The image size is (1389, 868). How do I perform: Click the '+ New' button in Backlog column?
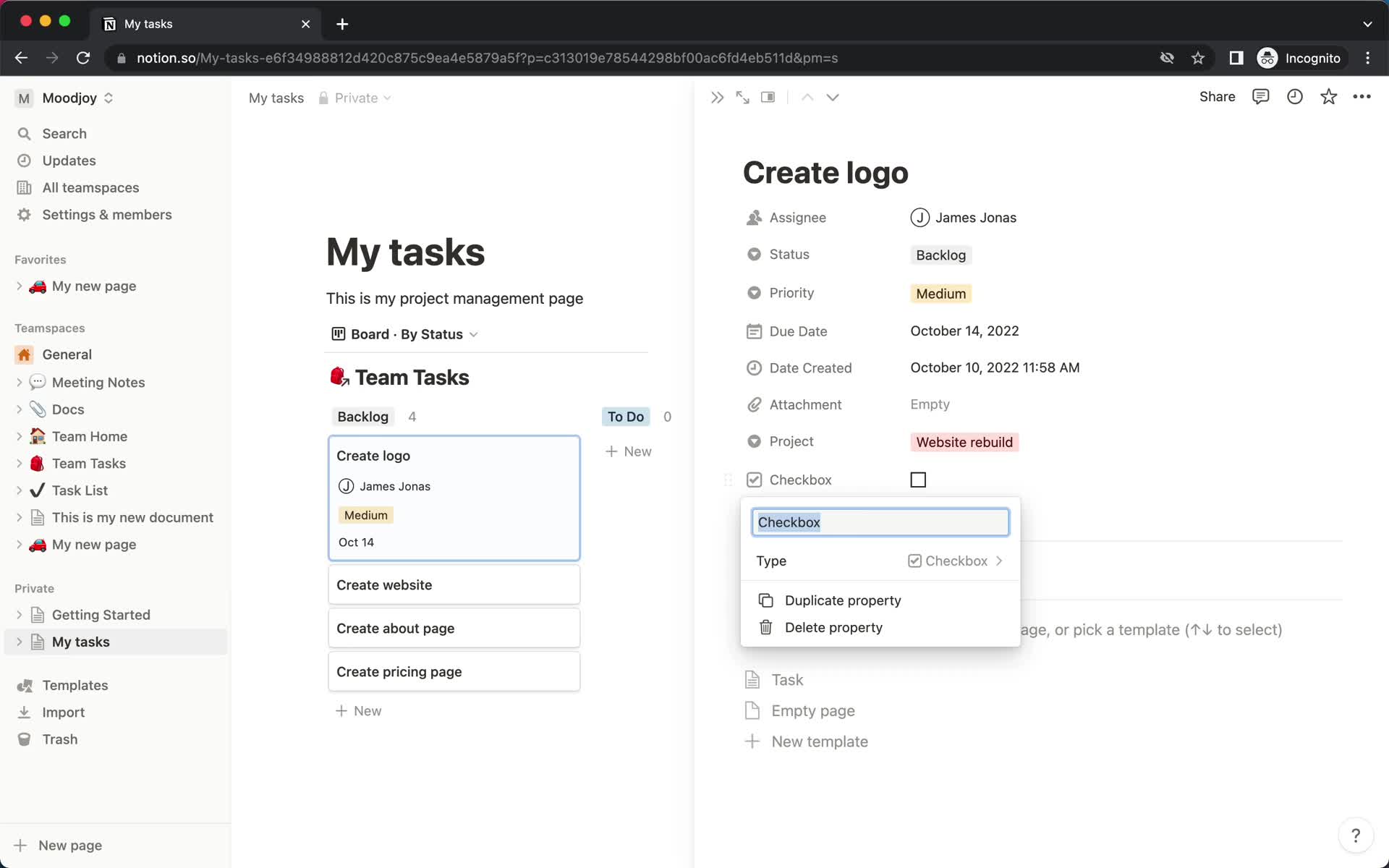358,710
